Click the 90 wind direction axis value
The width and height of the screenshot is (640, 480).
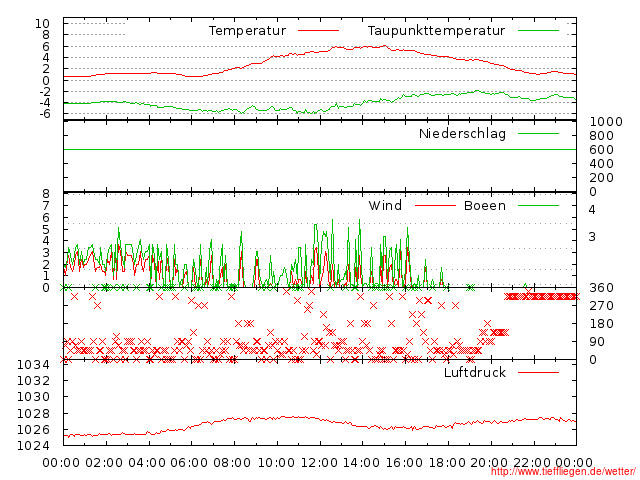click(597, 342)
